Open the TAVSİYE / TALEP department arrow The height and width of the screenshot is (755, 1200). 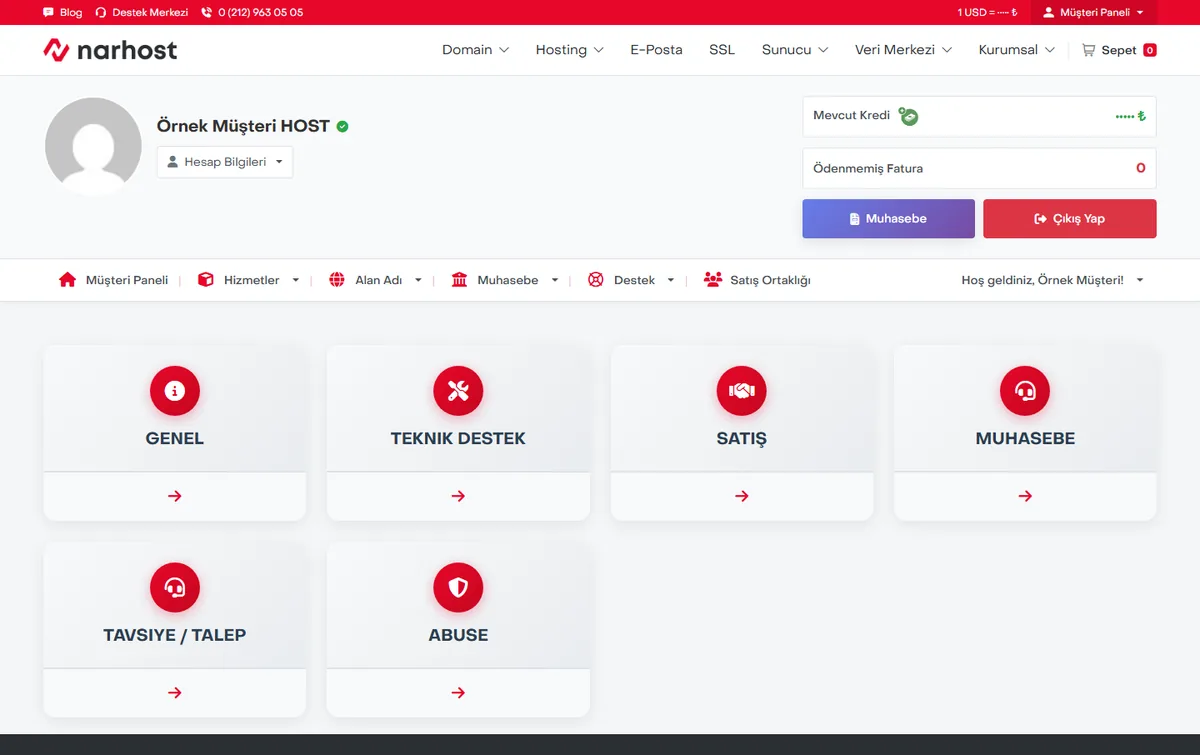(x=175, y=693)
